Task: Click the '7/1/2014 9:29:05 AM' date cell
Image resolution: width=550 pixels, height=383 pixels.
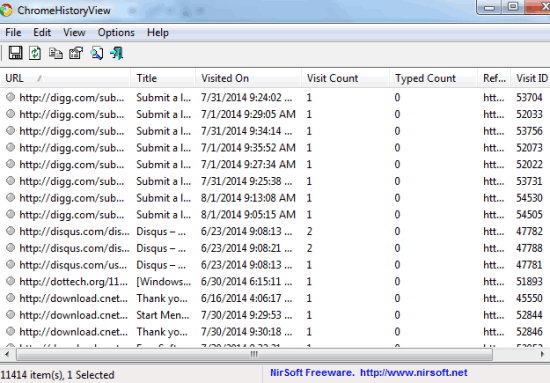Action: tap(248, 114)
